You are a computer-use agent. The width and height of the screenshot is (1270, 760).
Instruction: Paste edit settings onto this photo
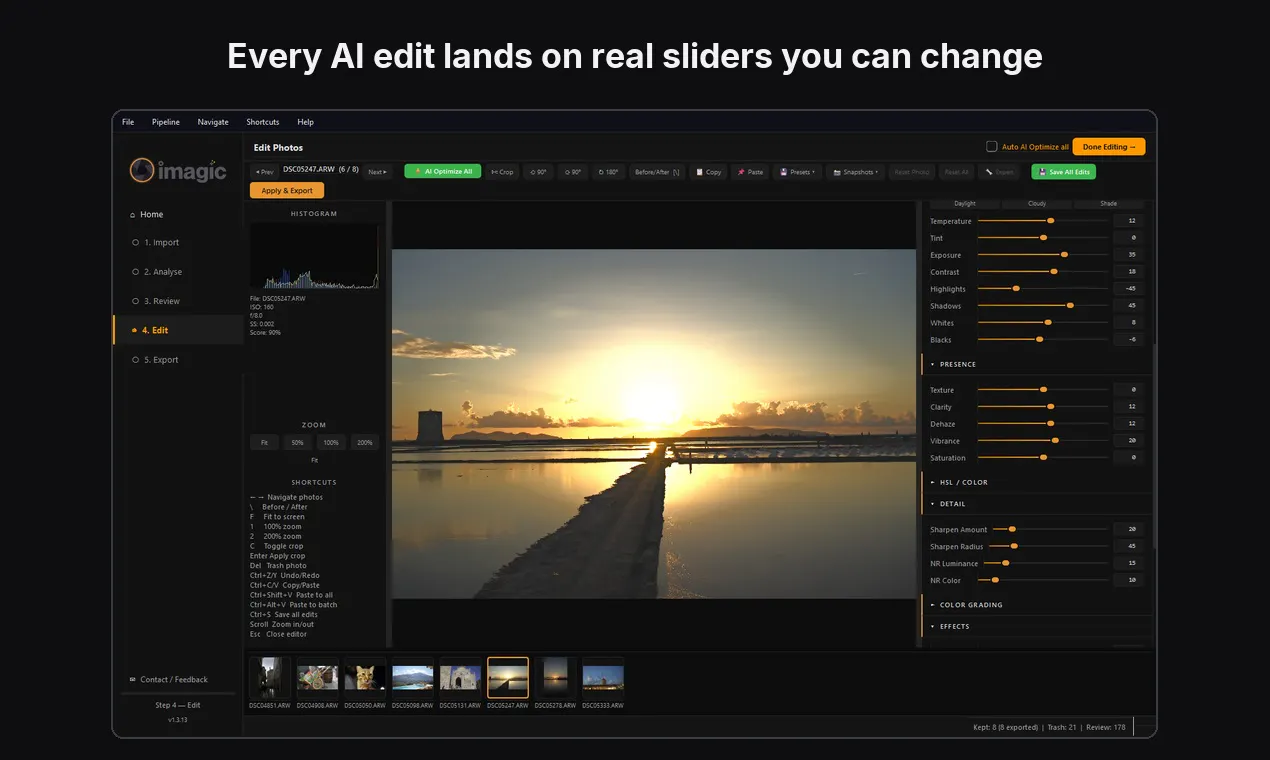[750, 172]
